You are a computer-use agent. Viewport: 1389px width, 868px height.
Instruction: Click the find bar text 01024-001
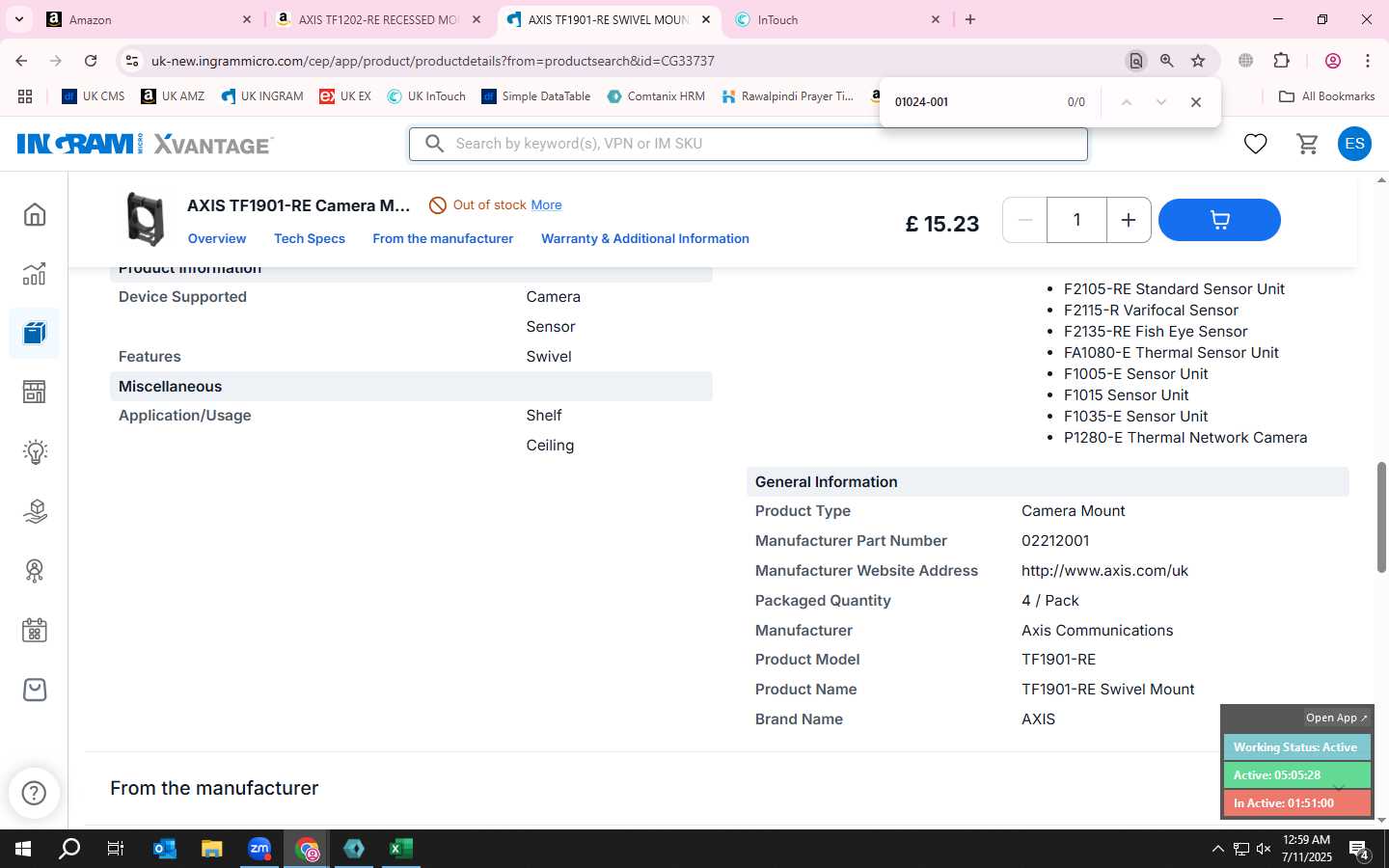921,102
